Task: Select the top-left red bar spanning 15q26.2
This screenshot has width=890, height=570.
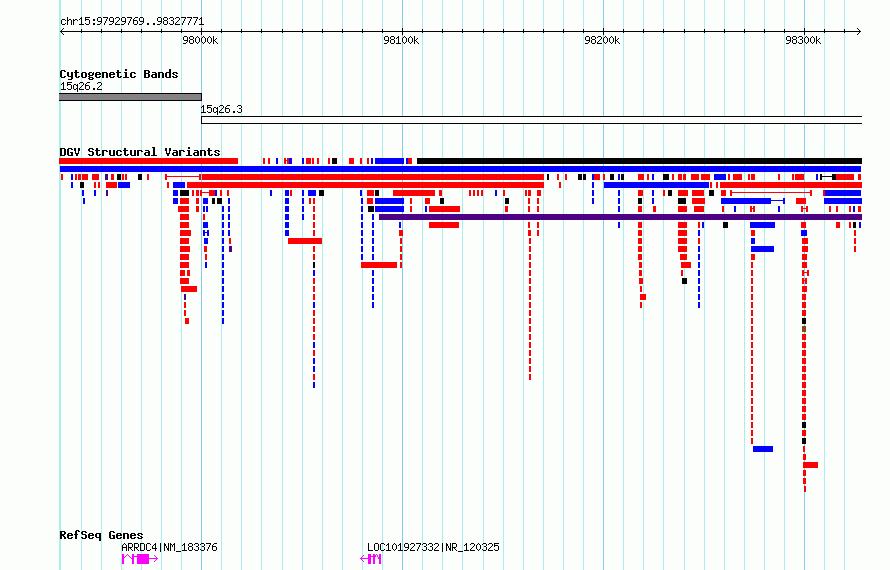Action: click(149, 161)
